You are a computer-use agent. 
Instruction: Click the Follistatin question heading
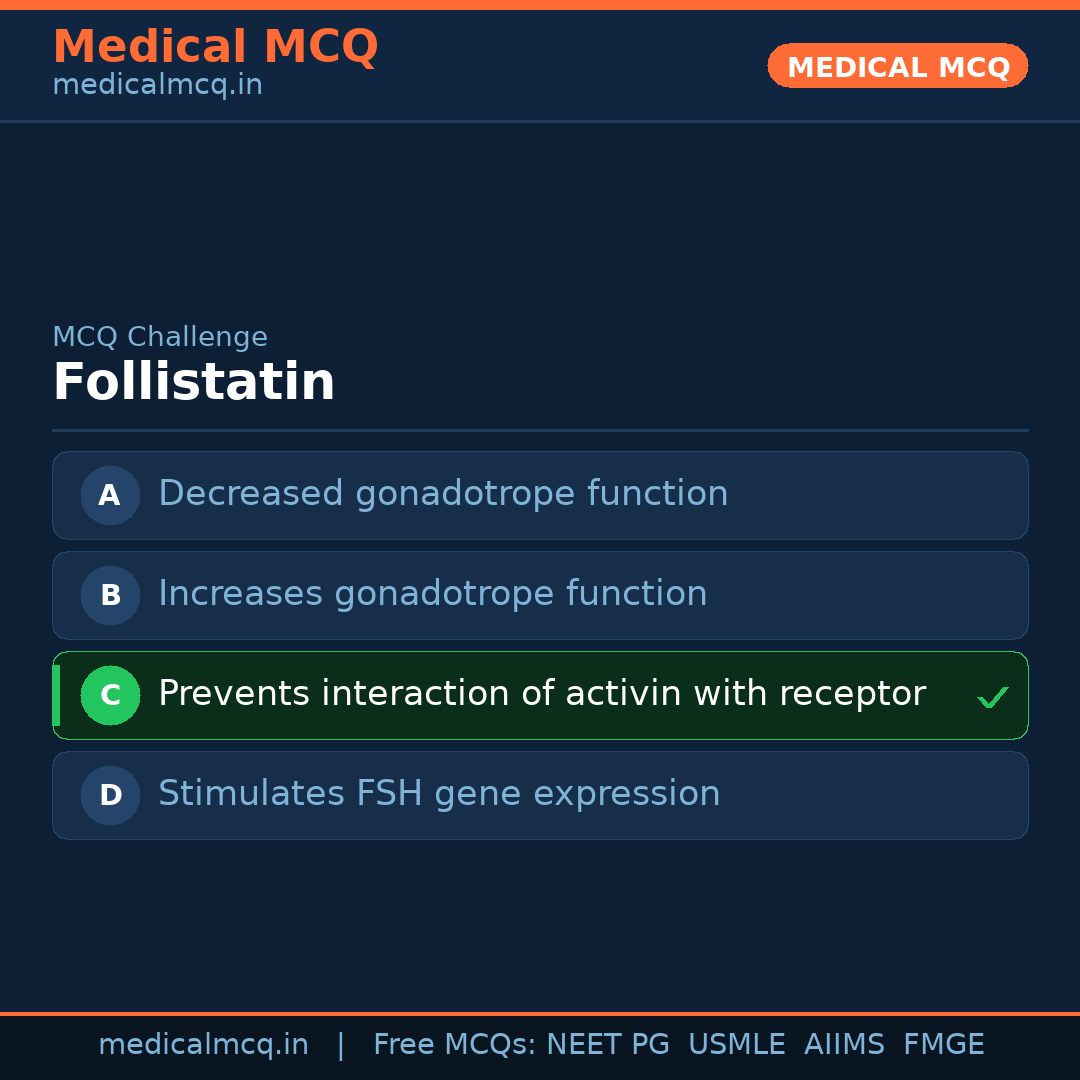pyautogui.click(x=193, y=382)
